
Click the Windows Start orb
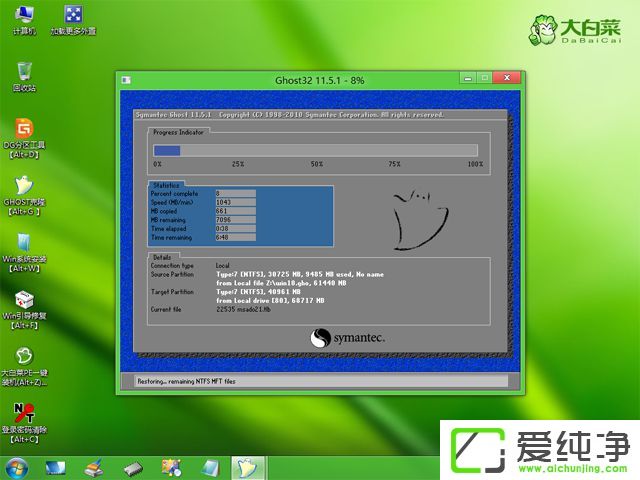17,467
